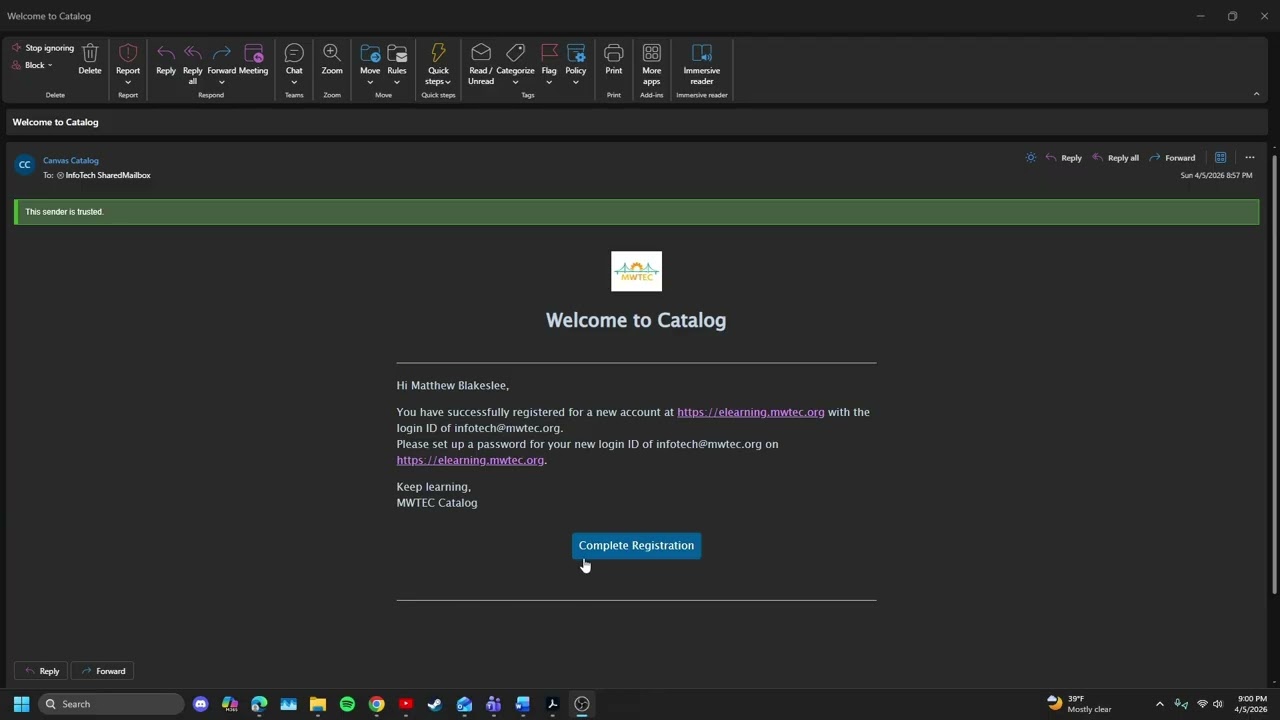Click Forward at bottom of message
The width and height of the screenshot is (1280, 720).
click(x=102, y=671)
